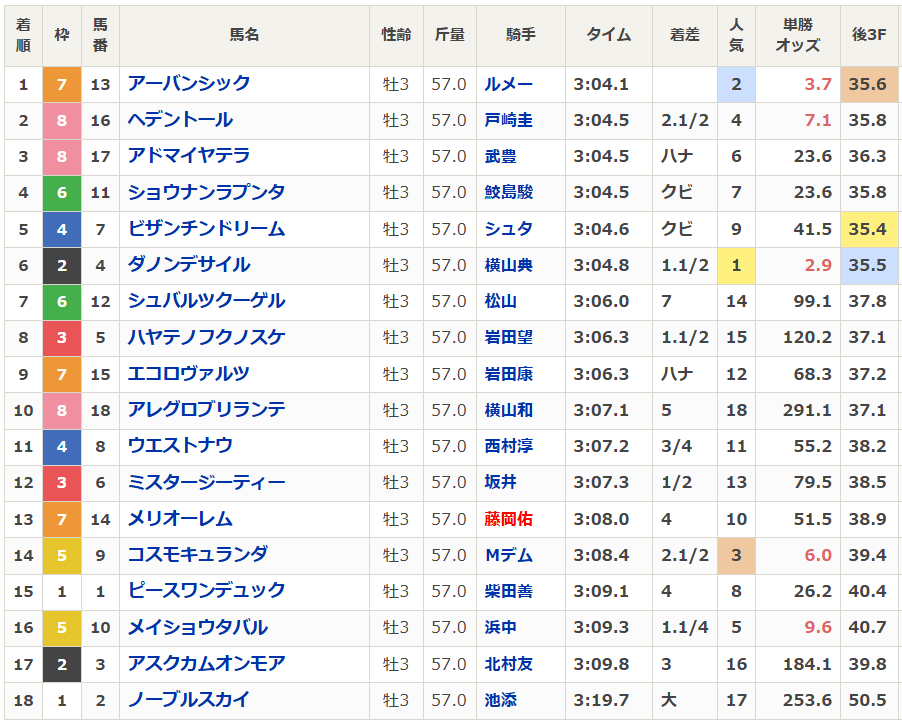Screen dimensions: 902x724
Task: Click the horse name コスモキュランダ
Action: pos(197,555)
